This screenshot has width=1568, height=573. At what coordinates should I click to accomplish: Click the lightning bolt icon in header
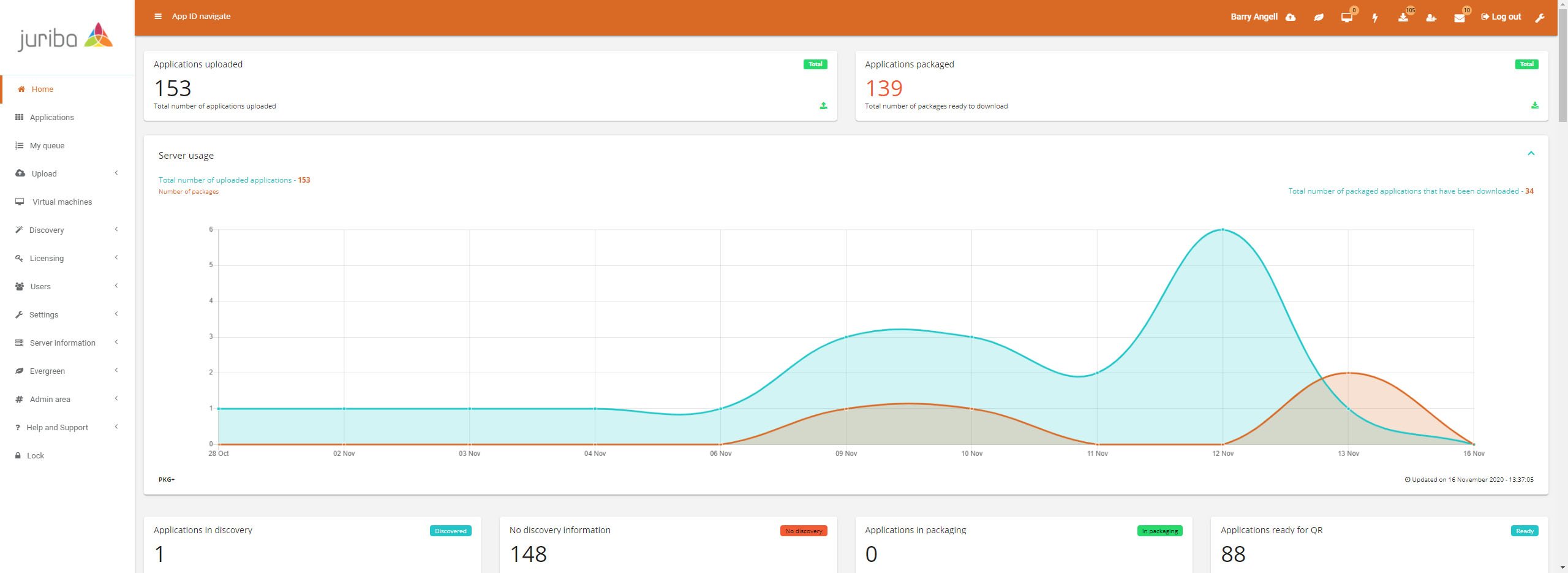(x=1375, y=18)
